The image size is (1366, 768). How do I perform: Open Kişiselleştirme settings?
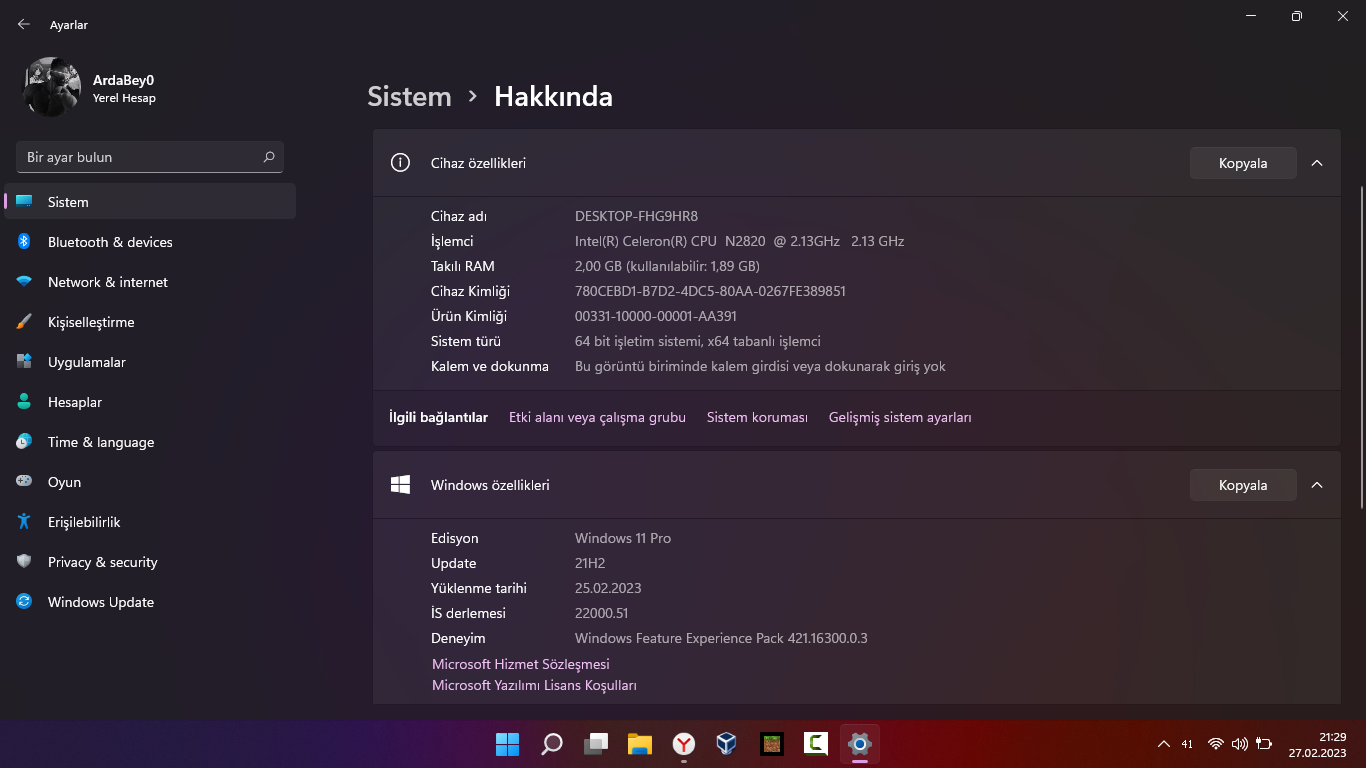[x=150, y=322]
